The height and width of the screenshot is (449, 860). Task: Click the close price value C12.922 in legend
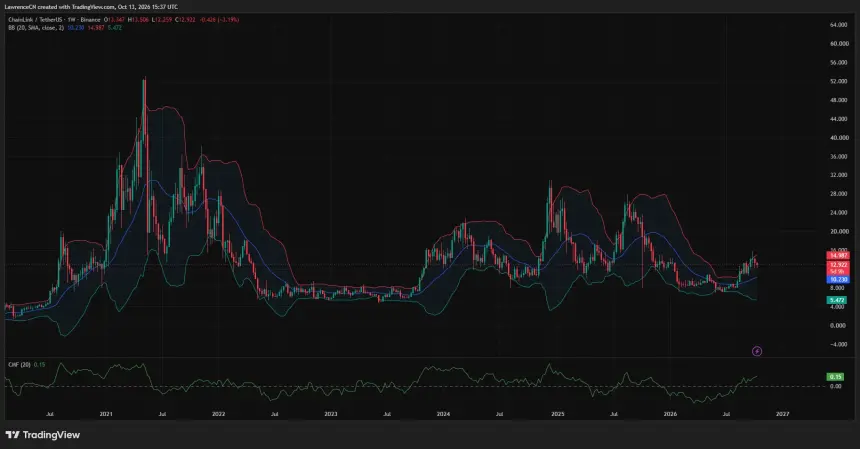(x=185, y=20)
